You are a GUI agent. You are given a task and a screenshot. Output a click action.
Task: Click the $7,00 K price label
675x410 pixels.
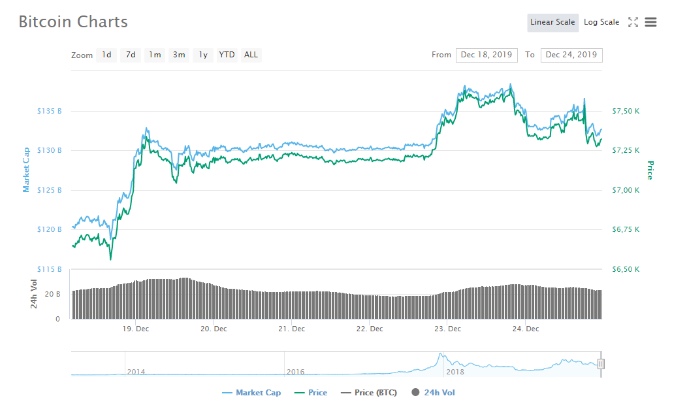pyautogui.click(x=625, y=190)
